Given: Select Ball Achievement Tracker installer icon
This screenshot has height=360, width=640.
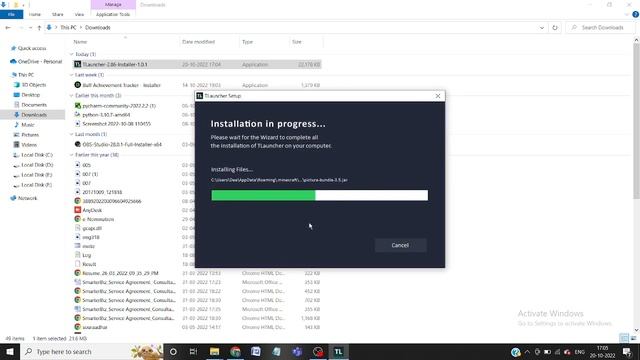Looking at the screenshot, I should pyautogui.click(x=78, y=85).
